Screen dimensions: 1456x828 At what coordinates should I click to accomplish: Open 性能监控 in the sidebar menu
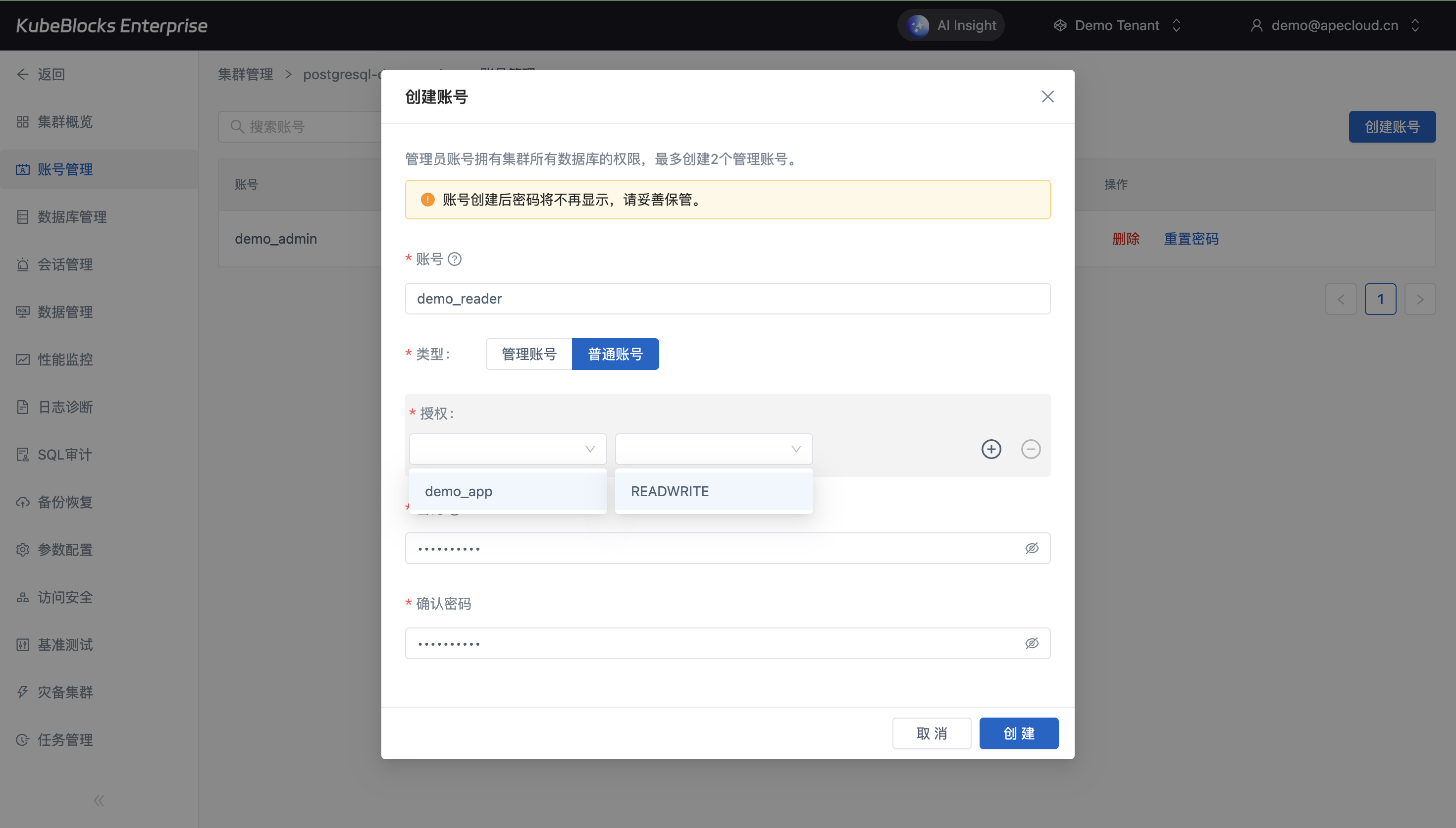coord(65,360)
